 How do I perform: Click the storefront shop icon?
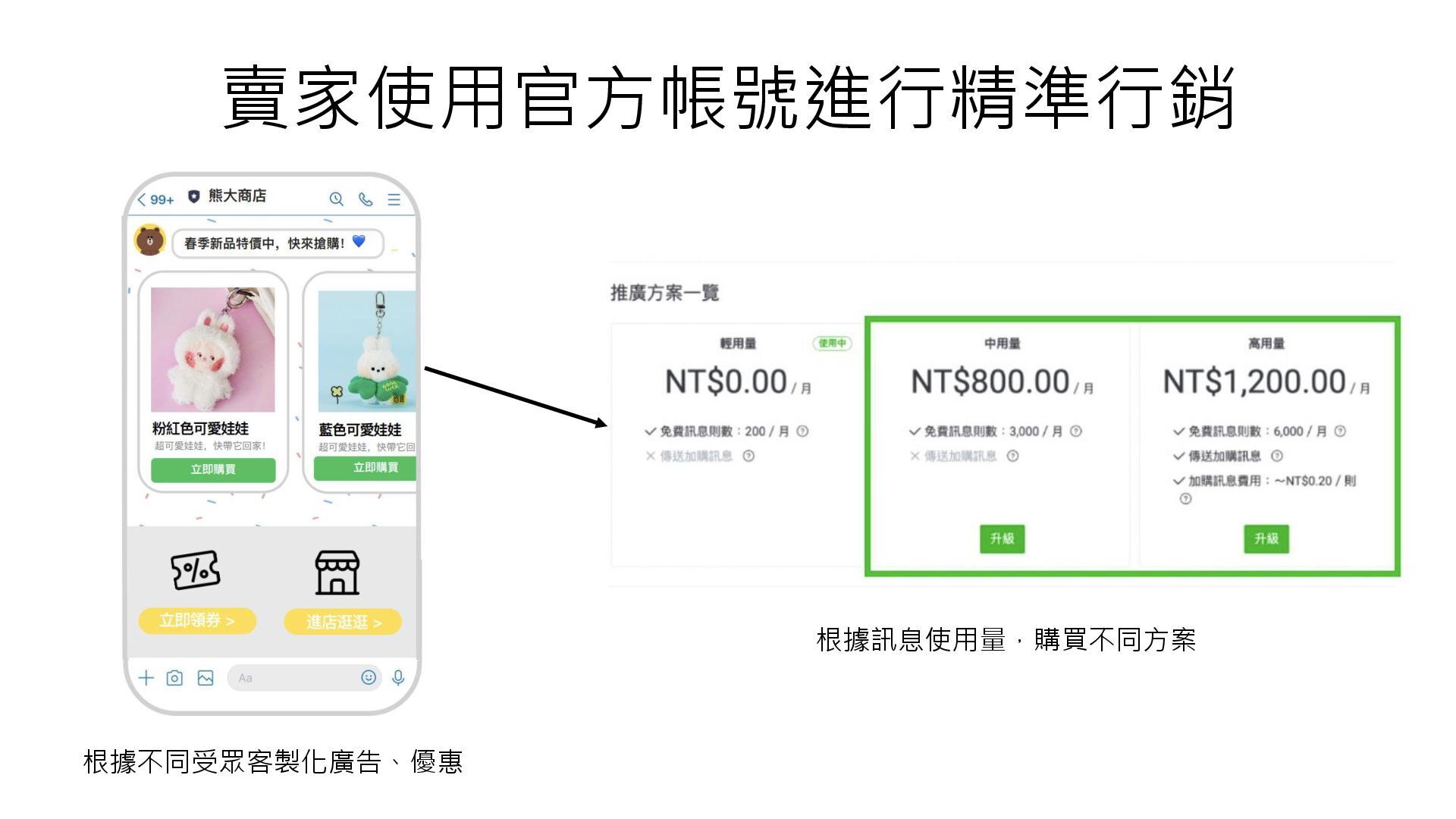pos(337,573)
